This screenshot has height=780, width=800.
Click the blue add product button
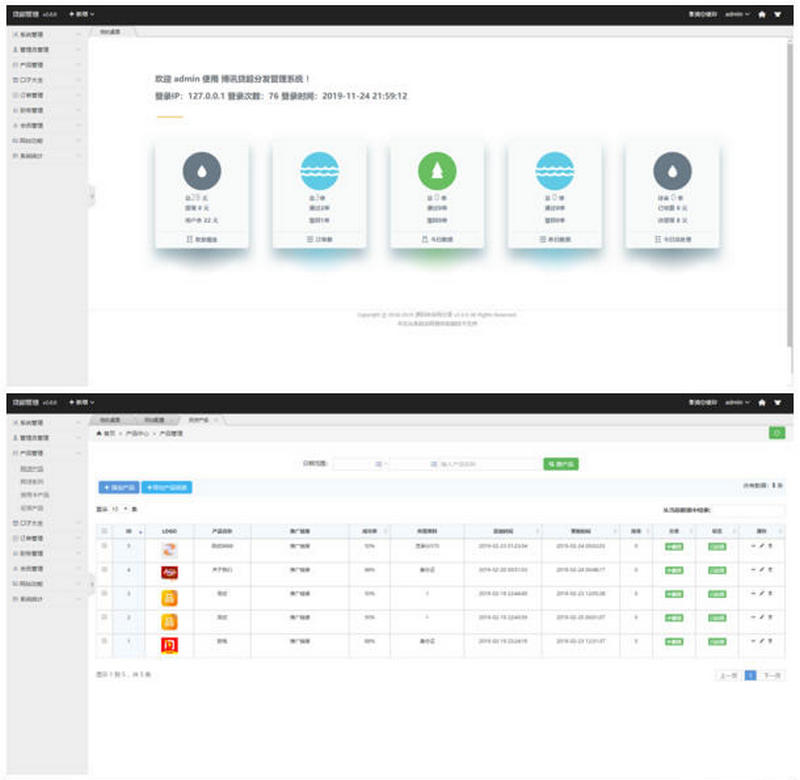(119, 487)
